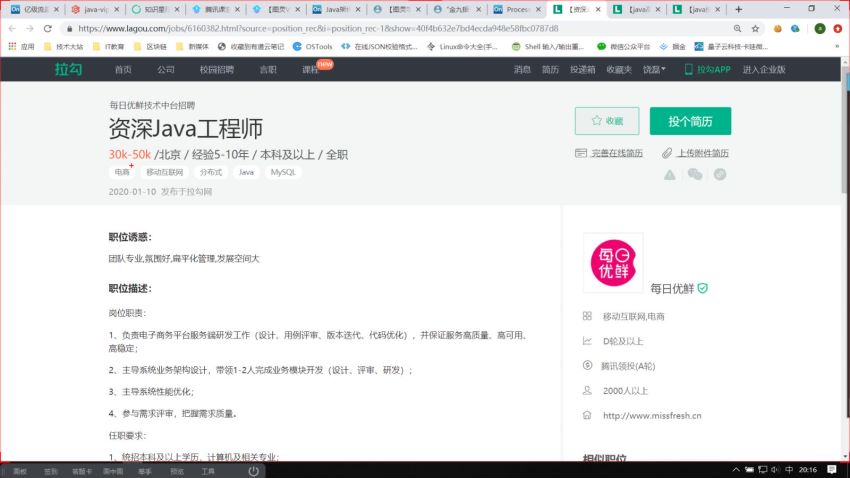Open the 公司 navigation item
The width and height of the screenshot is (850, 478).
(166, 69)
